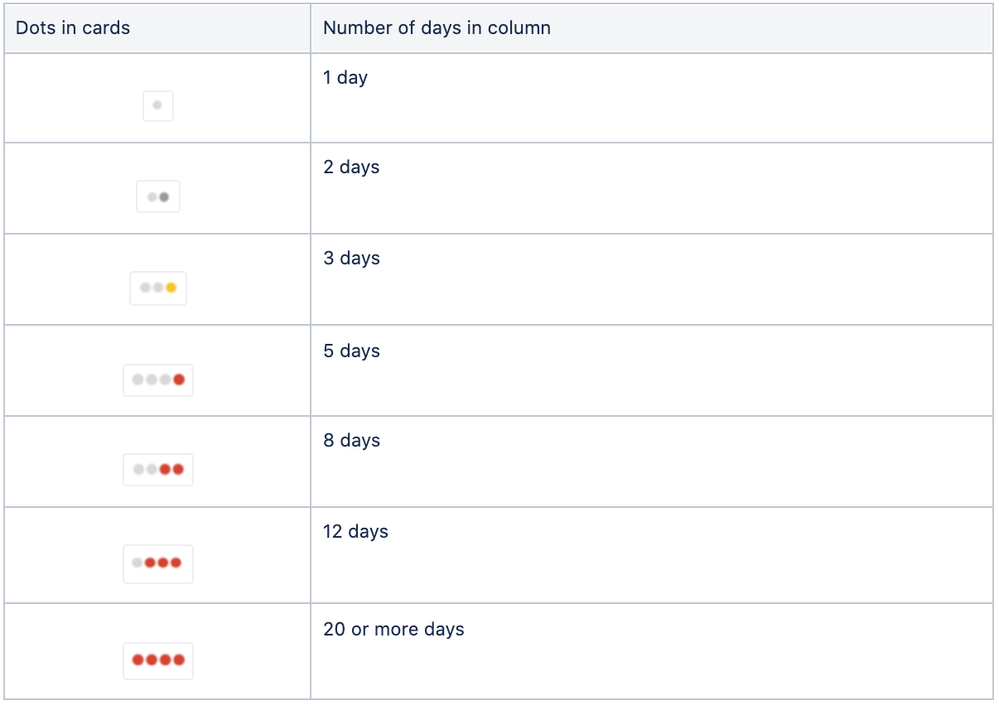Select the 'Dots in cards' column header
The height and width of the screenshot is (706, 999).
[x=73, y=28]
